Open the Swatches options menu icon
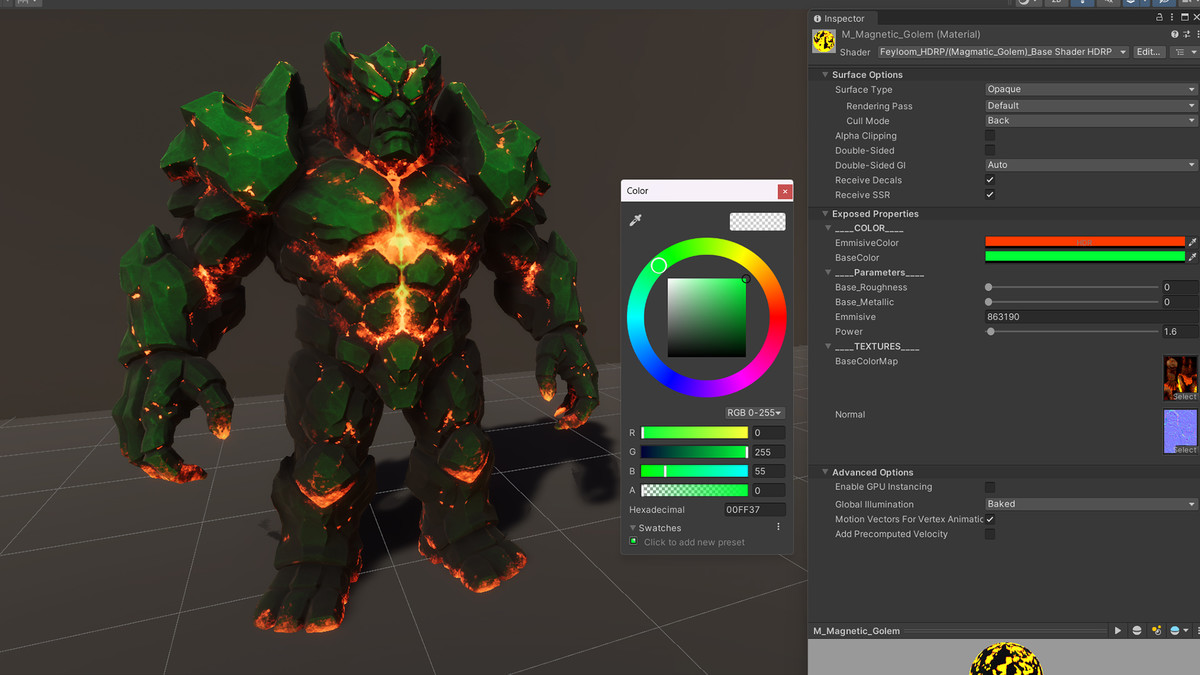The height and width of the screenshot is (675, 1200). tap(779, 527)
